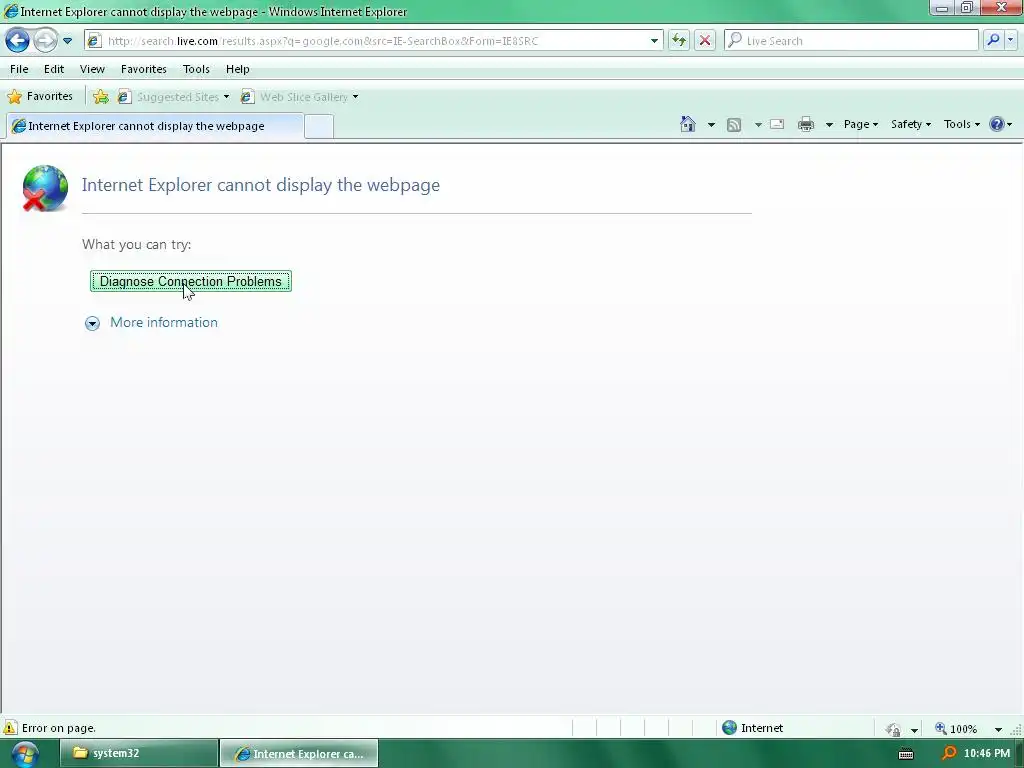The image size is (1024, 768).
Task: Open the Favorites menu in menu bar
Action: [x=144, y=69]
